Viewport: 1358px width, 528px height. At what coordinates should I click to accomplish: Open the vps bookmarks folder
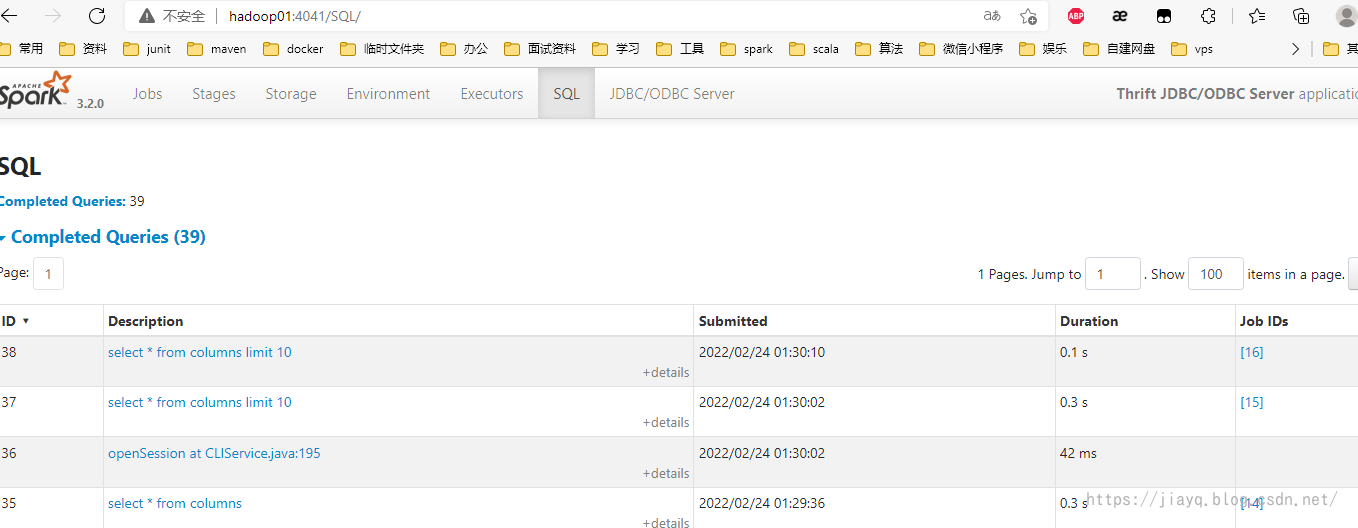[x=1192, y=48]
